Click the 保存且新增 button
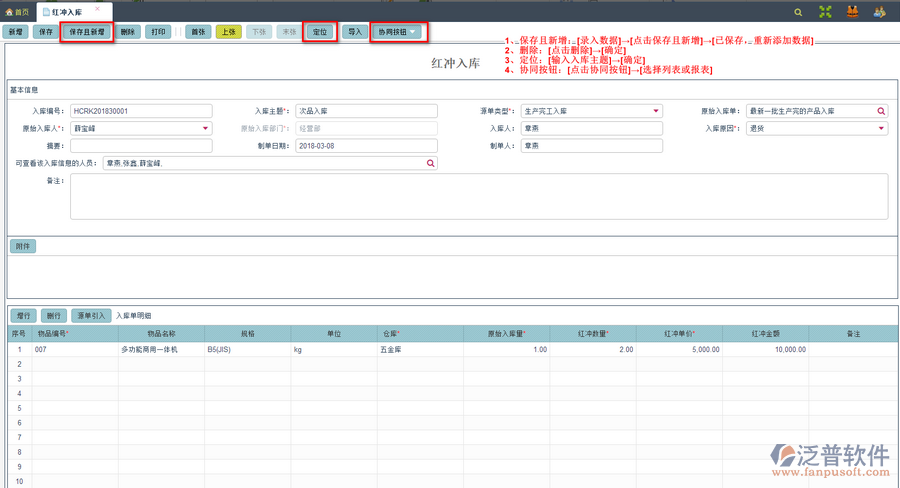This screenshot has width=900, height=488. 87,32
